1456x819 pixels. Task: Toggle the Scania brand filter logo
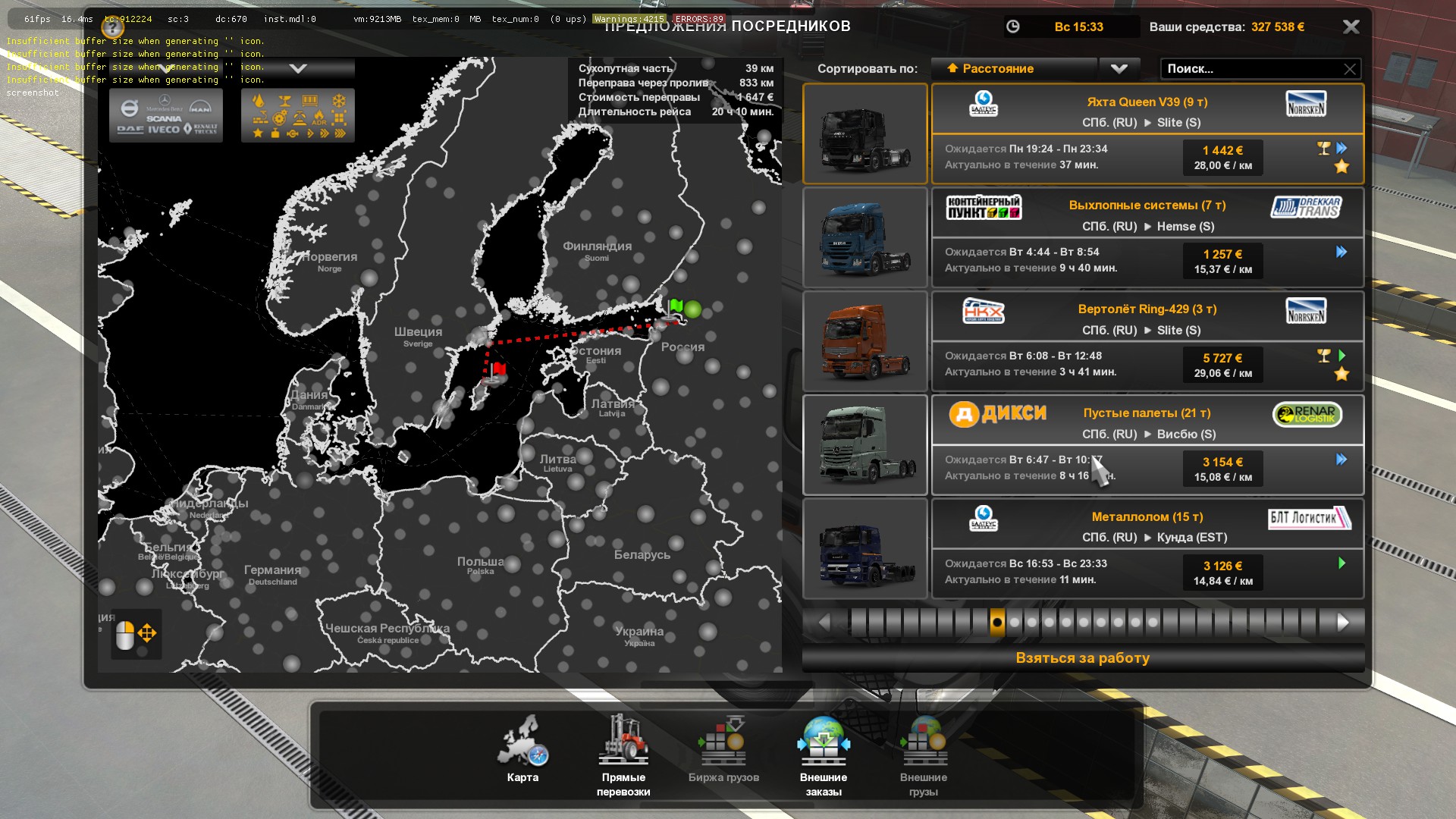pyautogui.click(x=164, y=119)
